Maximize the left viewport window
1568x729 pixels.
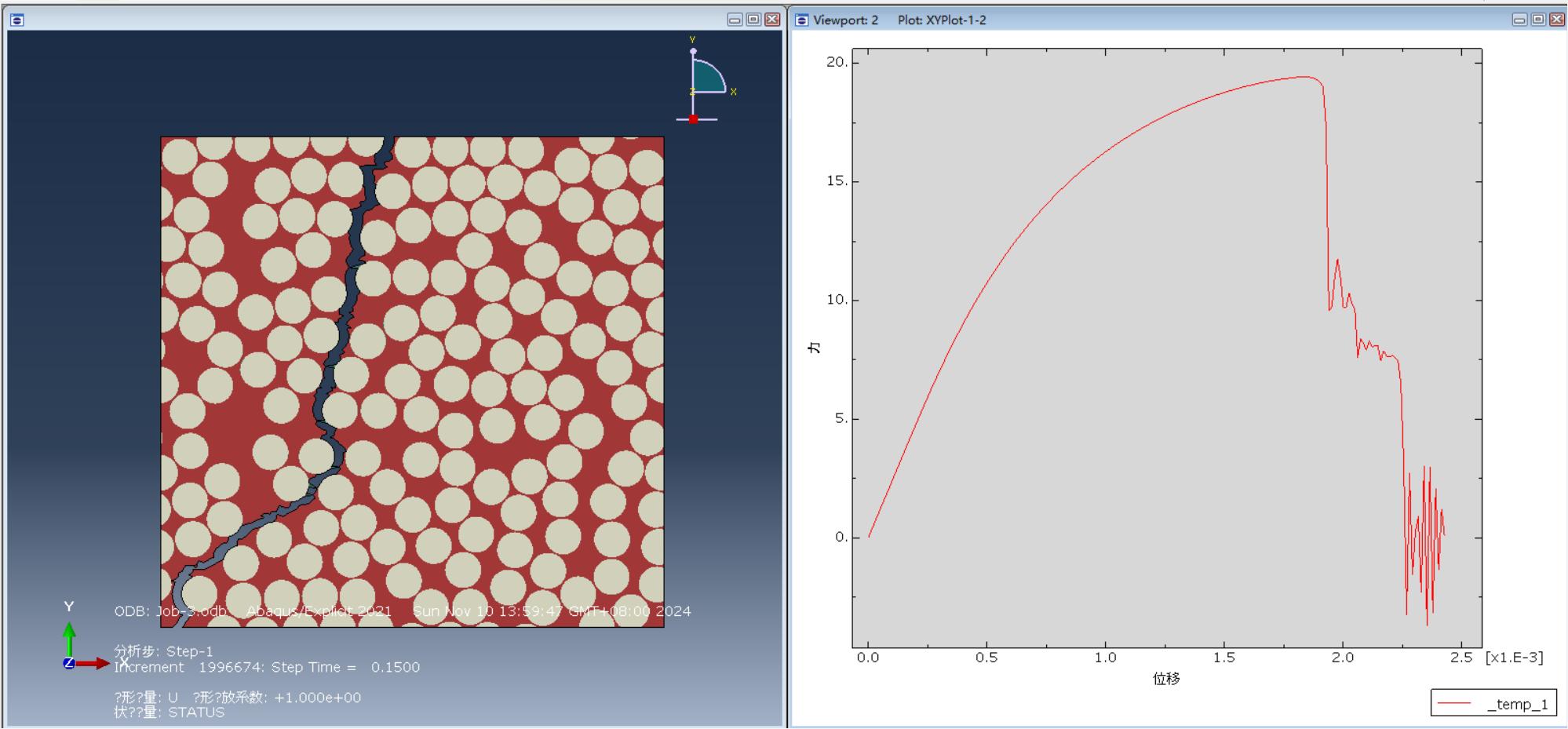tap(753, 20)
